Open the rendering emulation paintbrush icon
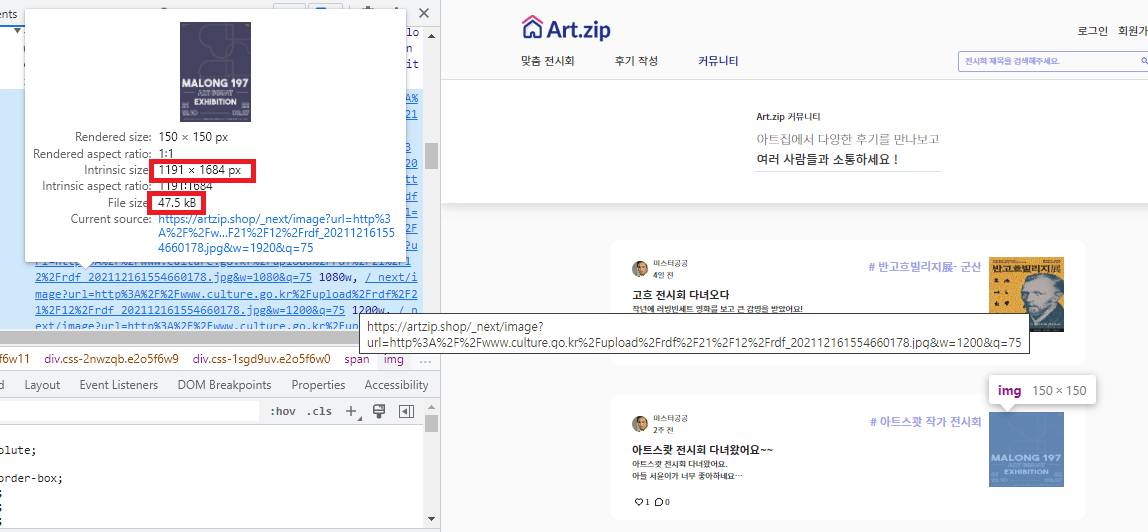The image size is (1148, 532). coord(379,411)
